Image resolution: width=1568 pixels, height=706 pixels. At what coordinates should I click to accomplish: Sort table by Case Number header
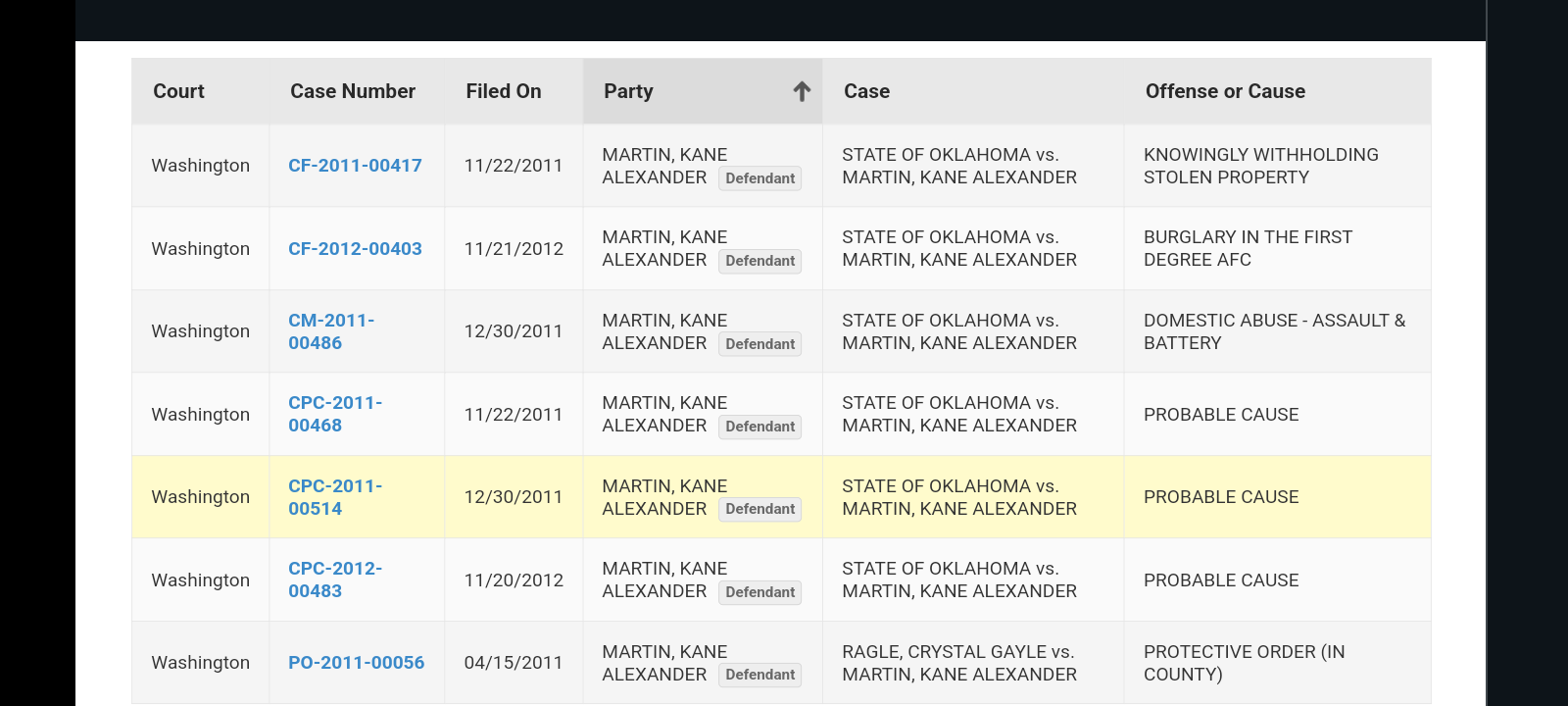pos(353,91)
